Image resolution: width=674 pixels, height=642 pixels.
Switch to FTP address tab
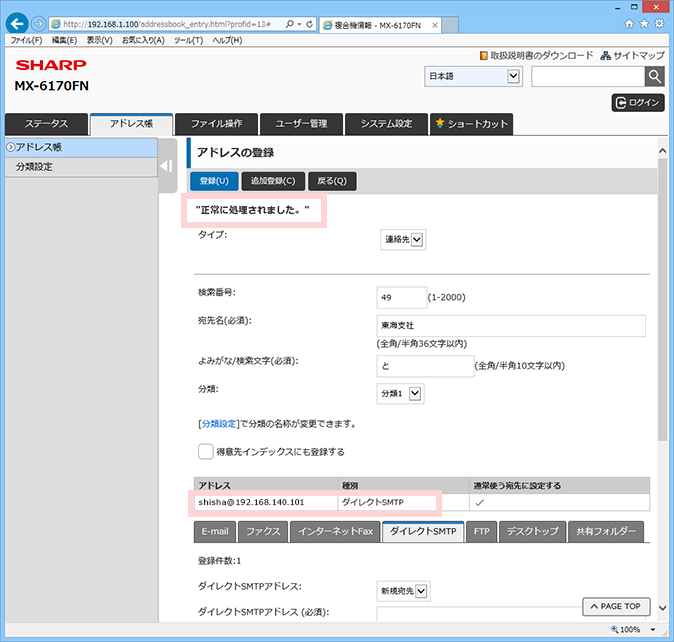coord(481,532)
